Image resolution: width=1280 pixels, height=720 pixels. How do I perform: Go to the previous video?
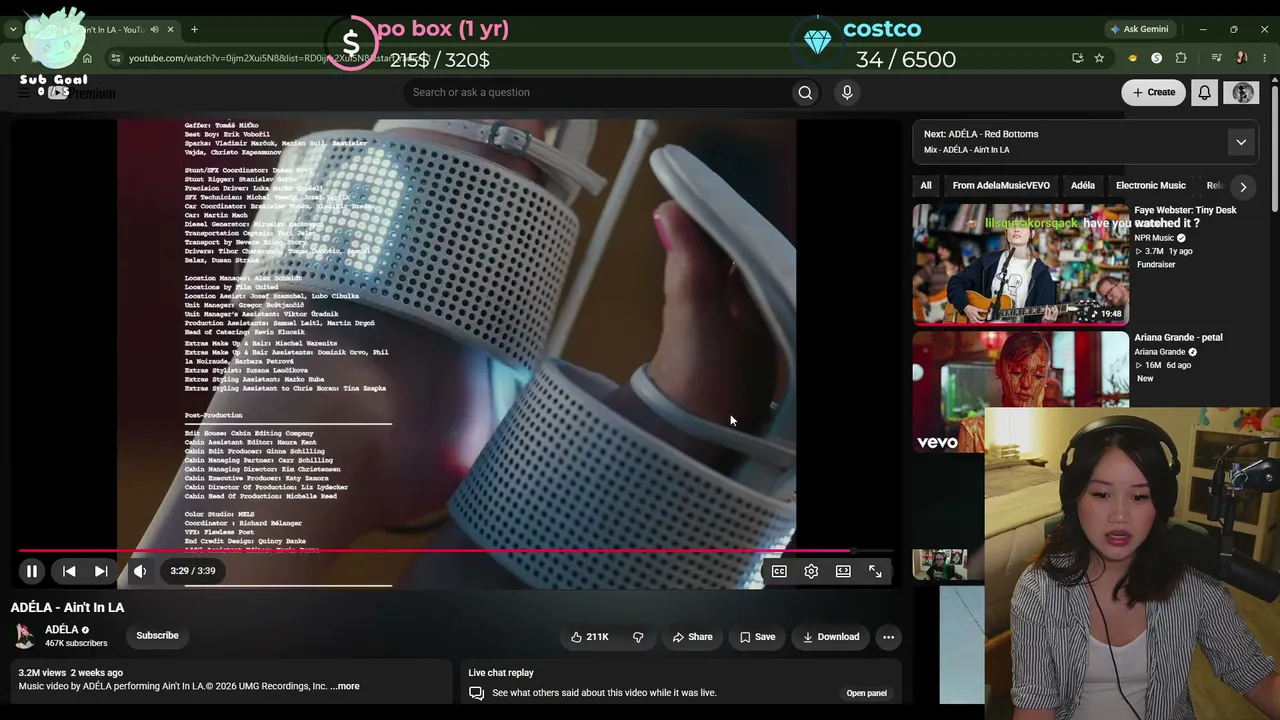[x=69, y=571]
